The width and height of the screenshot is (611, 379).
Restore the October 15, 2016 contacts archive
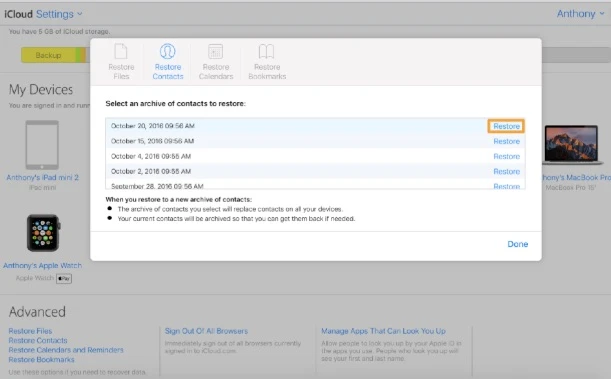pos(506,141)
